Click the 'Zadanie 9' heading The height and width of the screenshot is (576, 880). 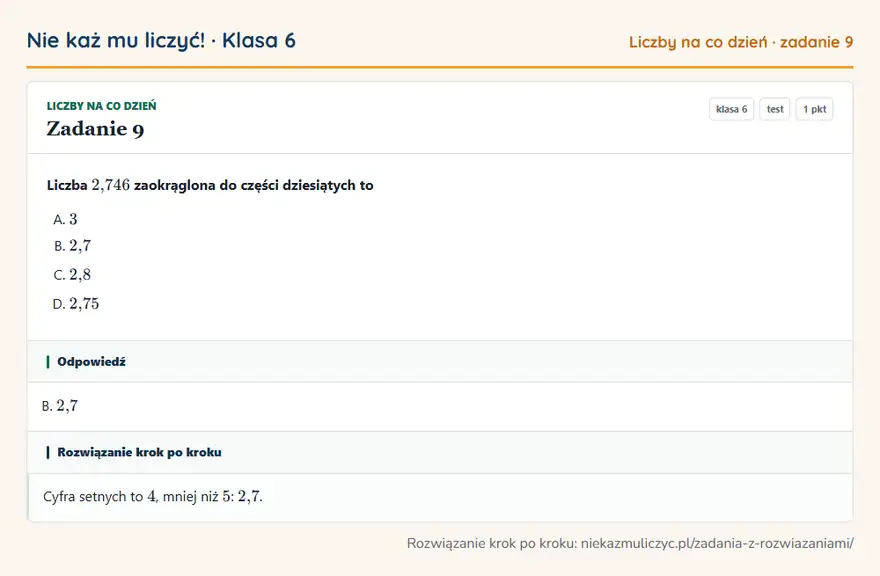(95, 129)
